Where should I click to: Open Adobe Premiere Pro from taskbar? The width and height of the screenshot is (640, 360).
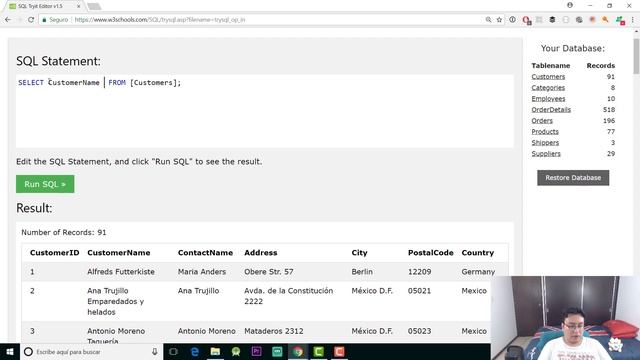tap(256, 351)
